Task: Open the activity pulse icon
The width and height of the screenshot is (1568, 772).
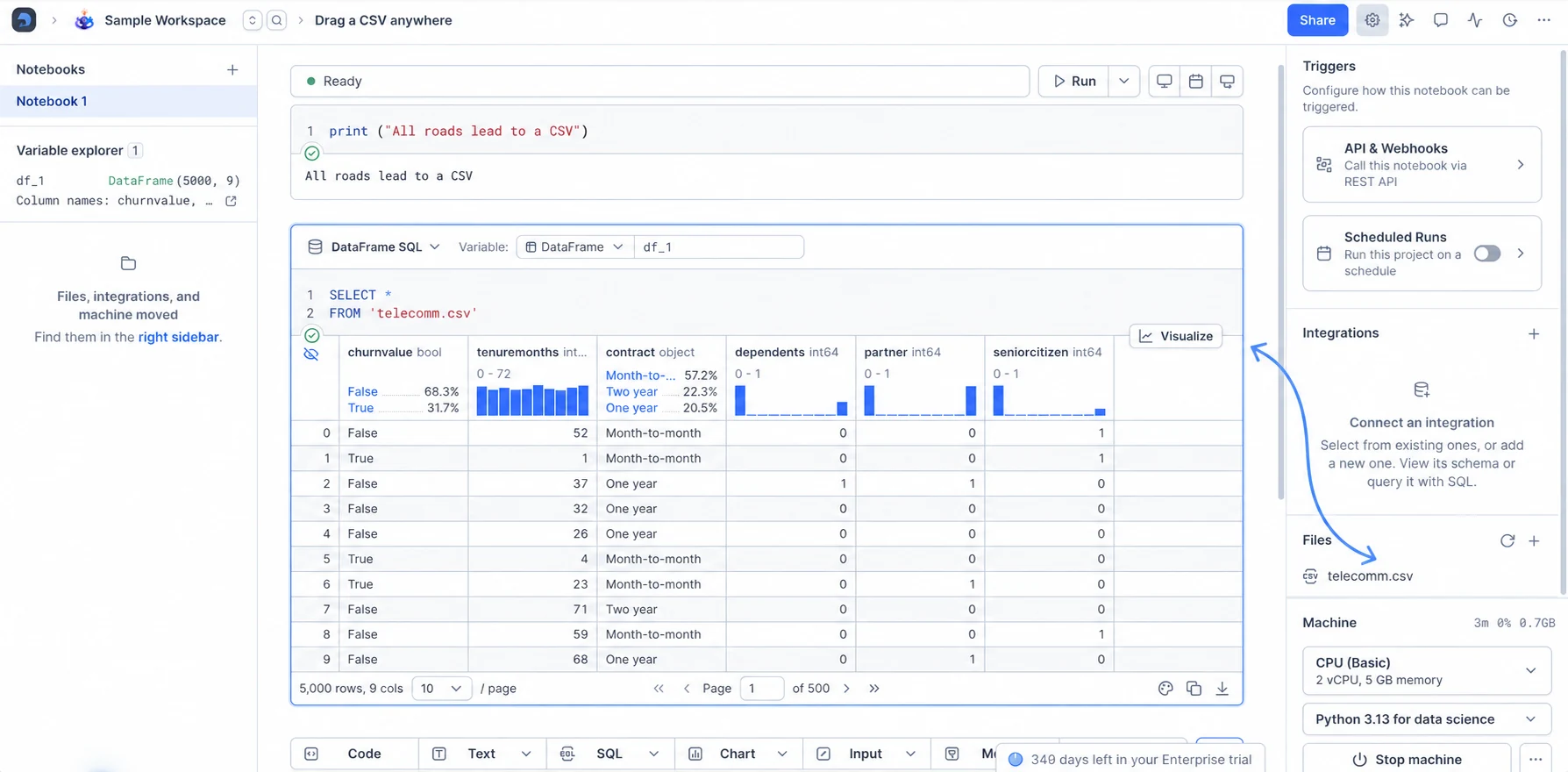Action: 1475,20
